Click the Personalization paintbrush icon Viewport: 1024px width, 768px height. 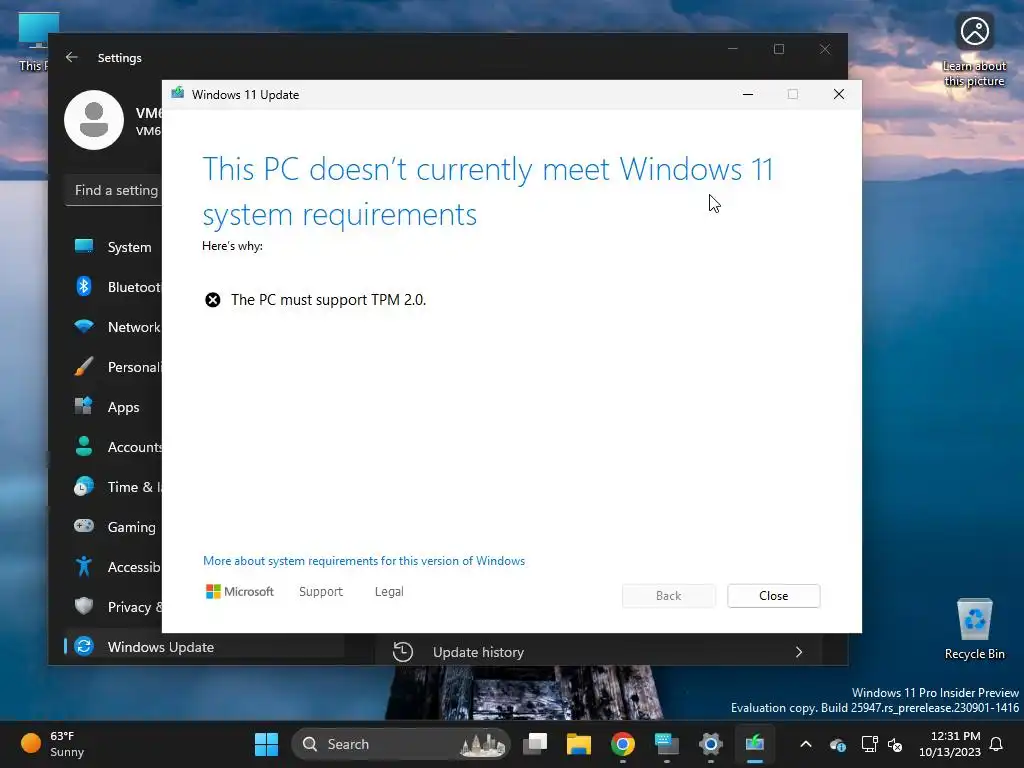tap(84, 366)
